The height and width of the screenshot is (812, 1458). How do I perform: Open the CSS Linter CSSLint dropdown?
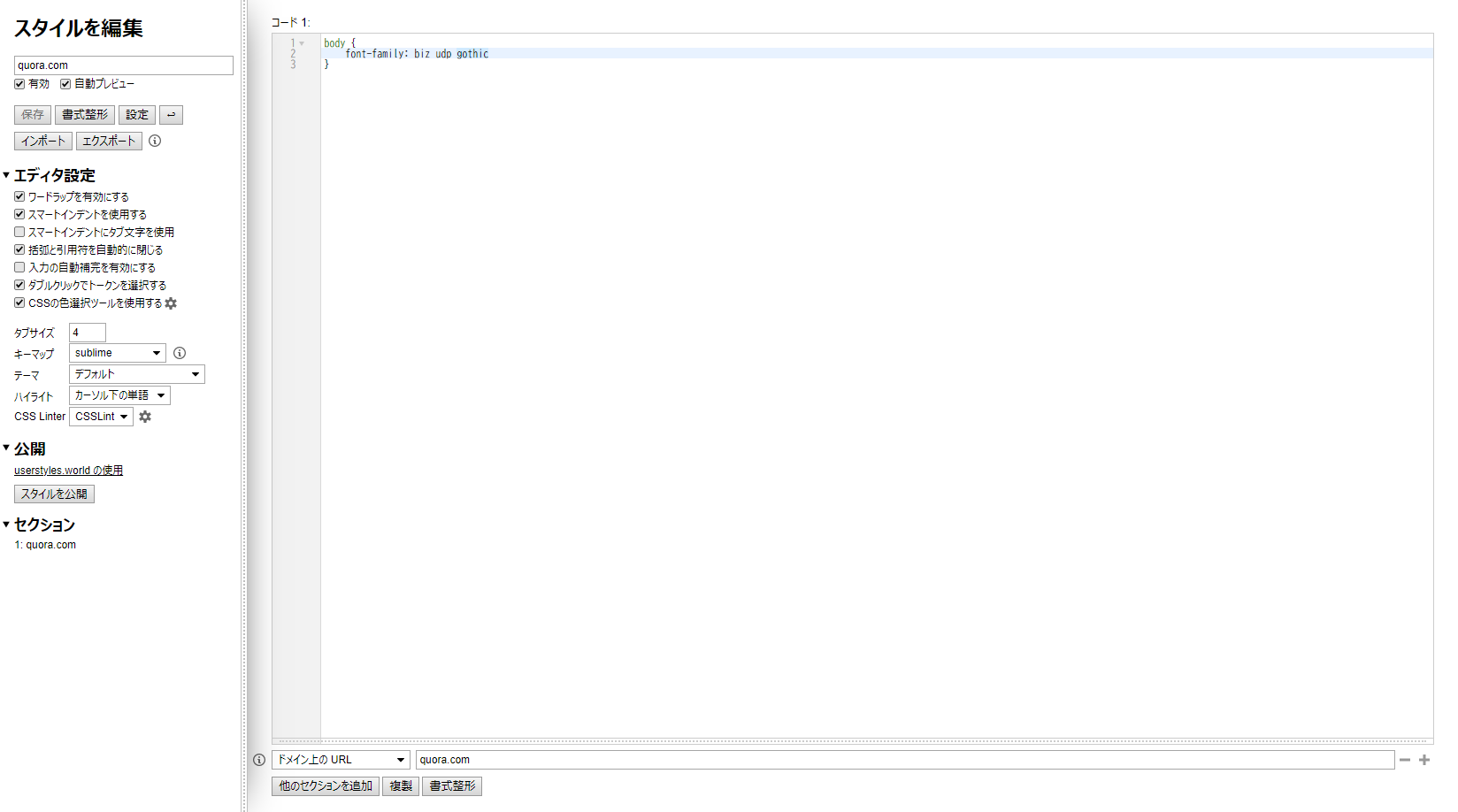pyautogui.click(x=101, y=417)
